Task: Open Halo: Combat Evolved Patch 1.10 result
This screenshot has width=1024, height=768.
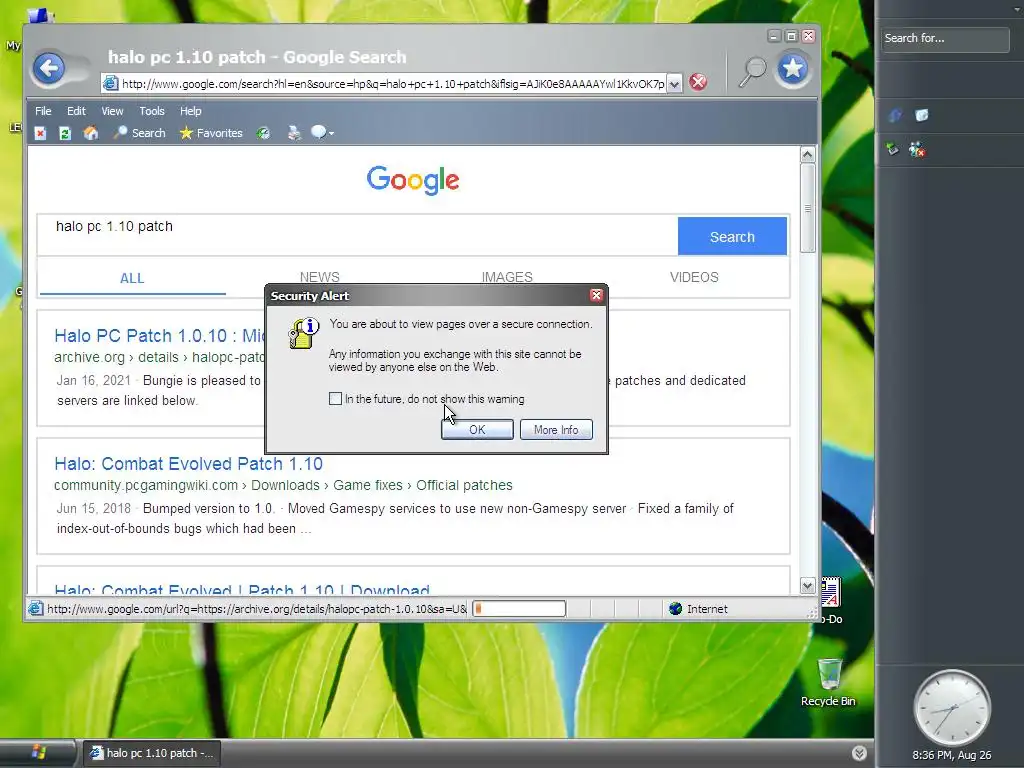Action: (188, 464)
